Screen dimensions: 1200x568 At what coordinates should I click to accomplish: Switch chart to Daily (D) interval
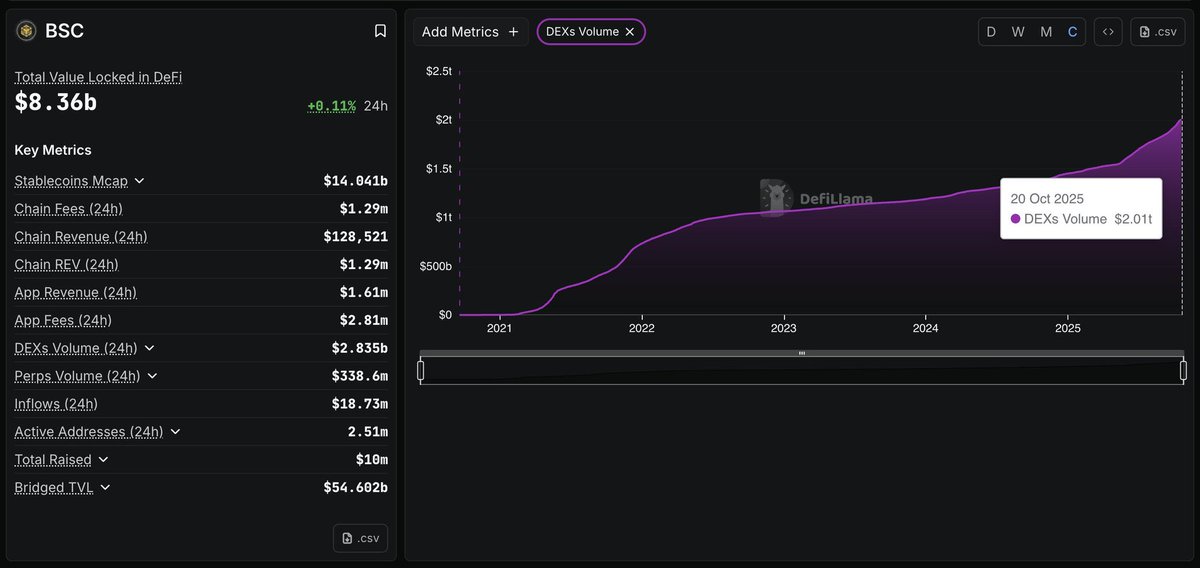[x=991, y=32]
